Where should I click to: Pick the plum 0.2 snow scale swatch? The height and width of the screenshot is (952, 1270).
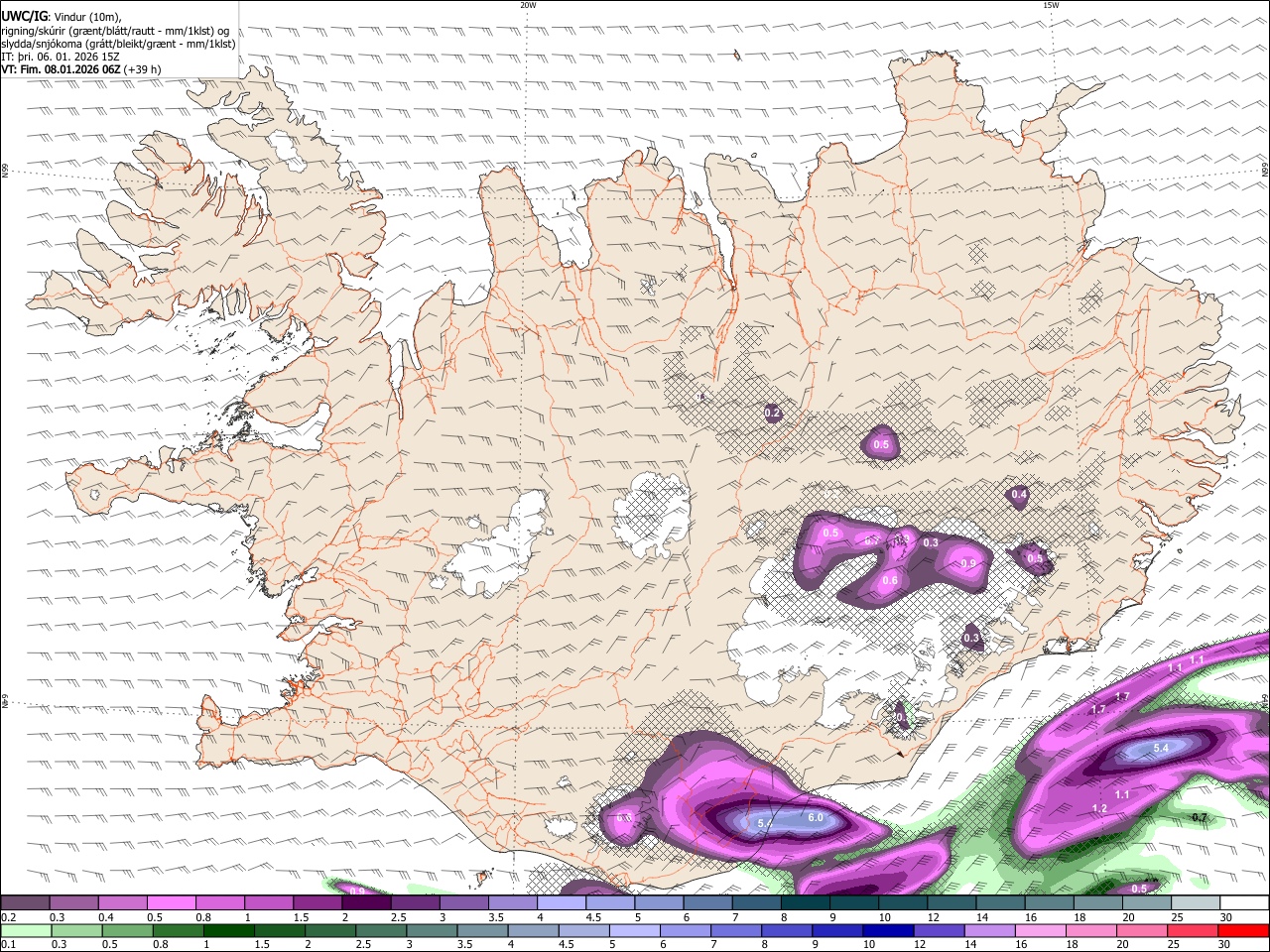coord(24,902)
